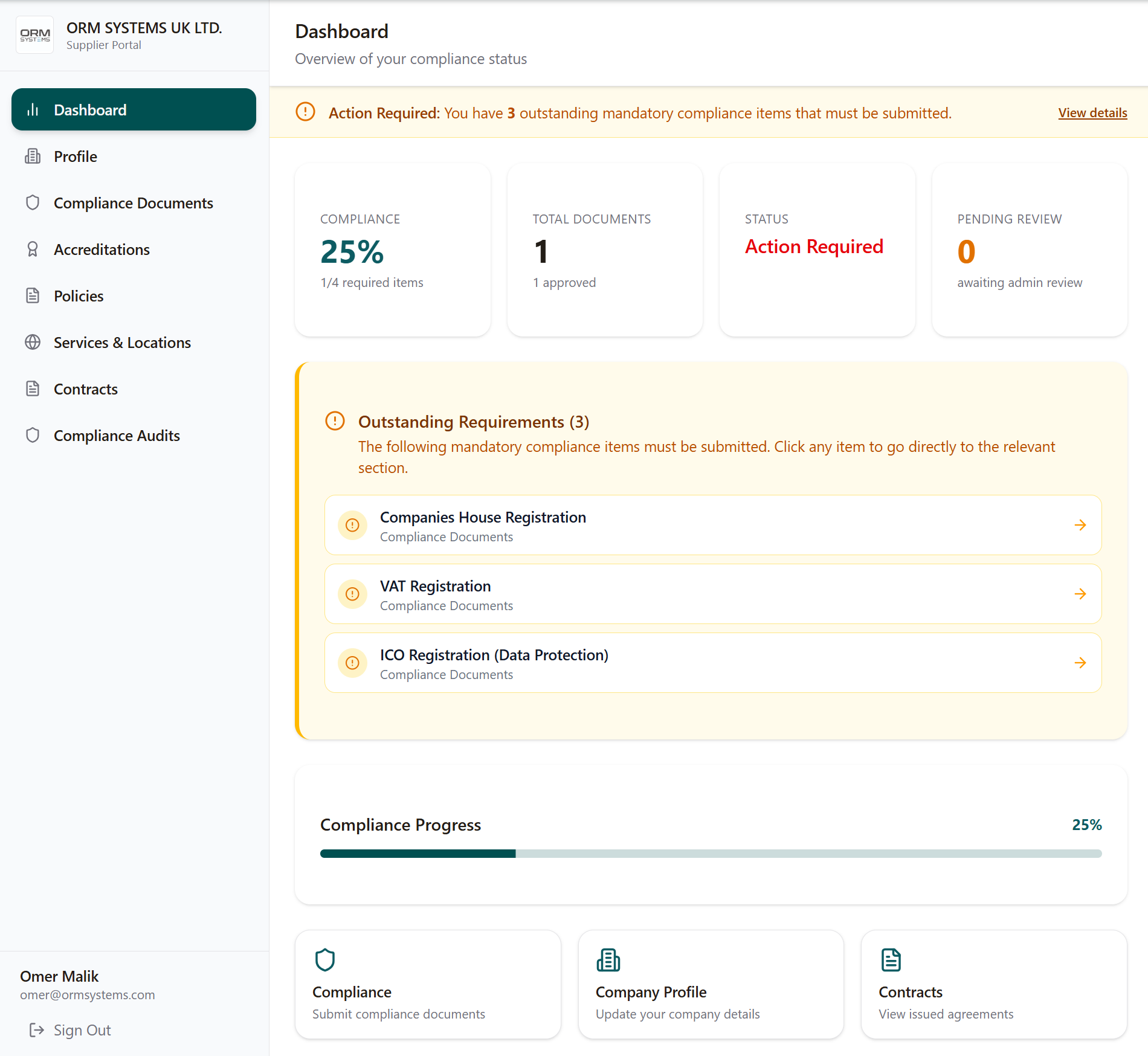This screenshot has width=1148, height=1056.
Task: Open the Compliance quick card
Action: pyautogui.click(x=428, y=985)
